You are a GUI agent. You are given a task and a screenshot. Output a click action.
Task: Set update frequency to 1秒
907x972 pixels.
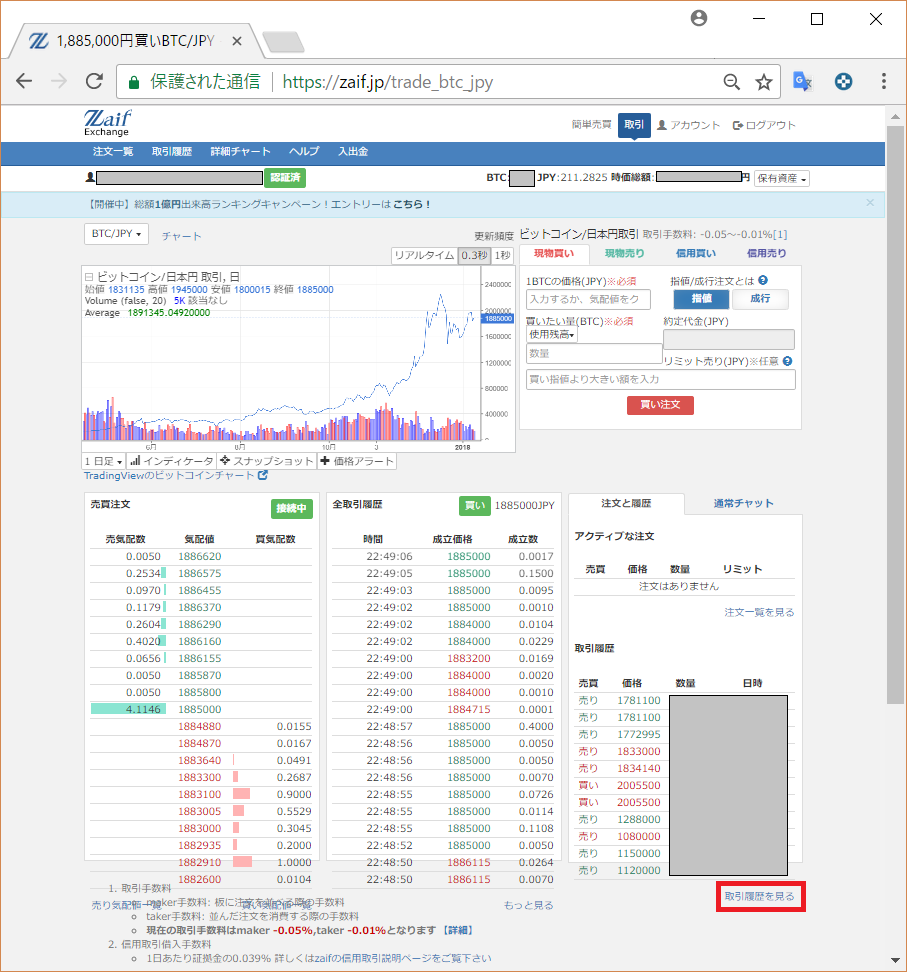[x=503, y=255]
